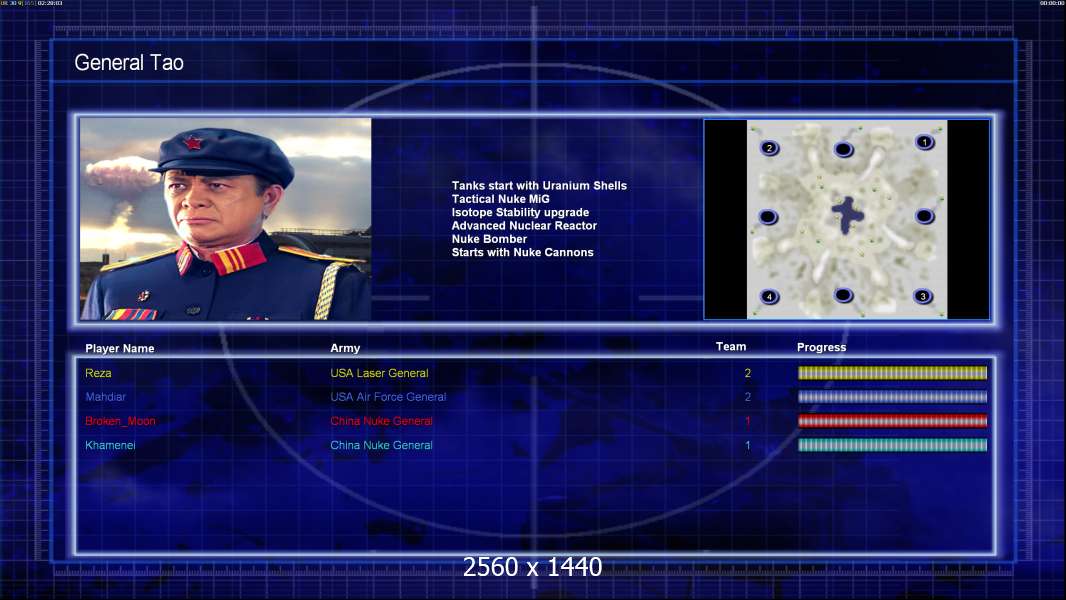The width and height of the screenshot is (1066, 600).
Task: Click the minimap preview image
Action: (847, 219)
